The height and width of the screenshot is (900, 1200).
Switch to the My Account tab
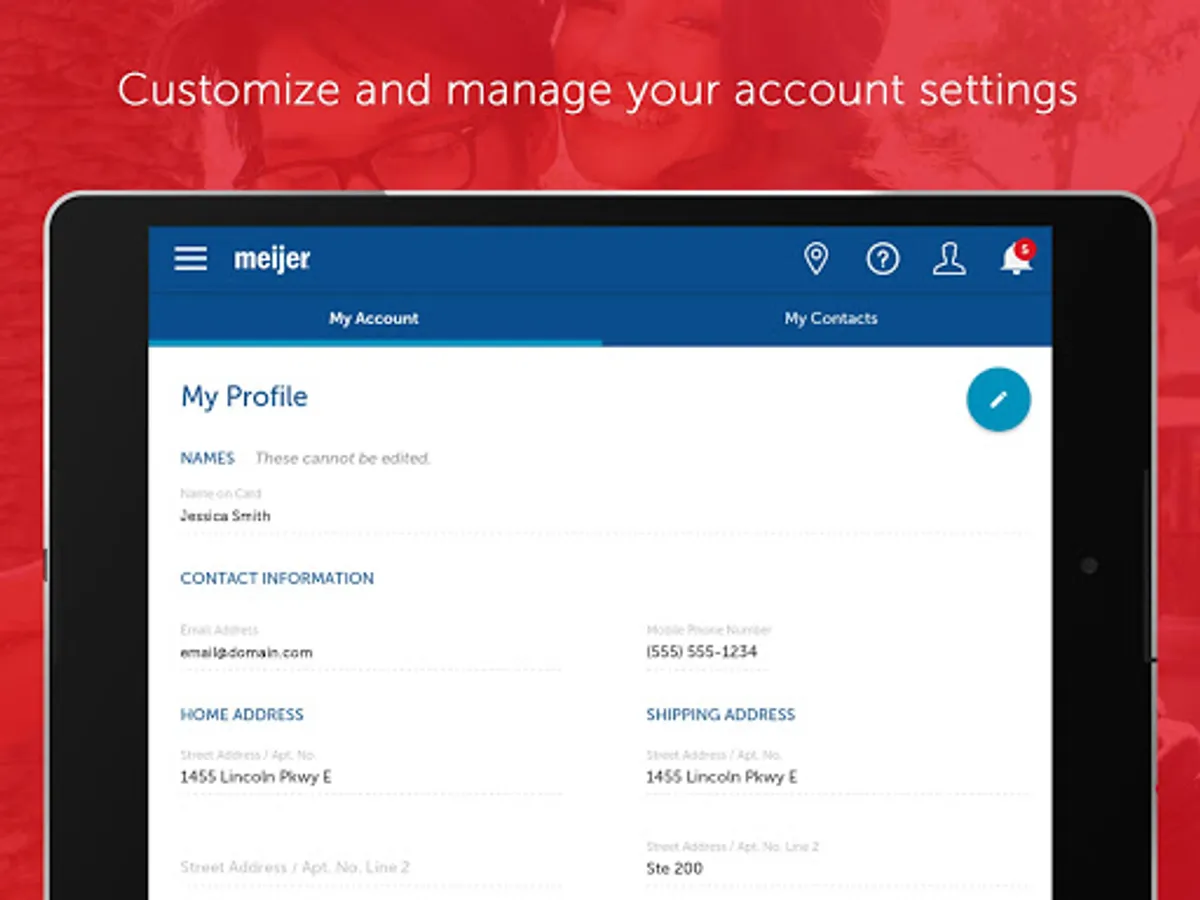[x=374, y=319]
